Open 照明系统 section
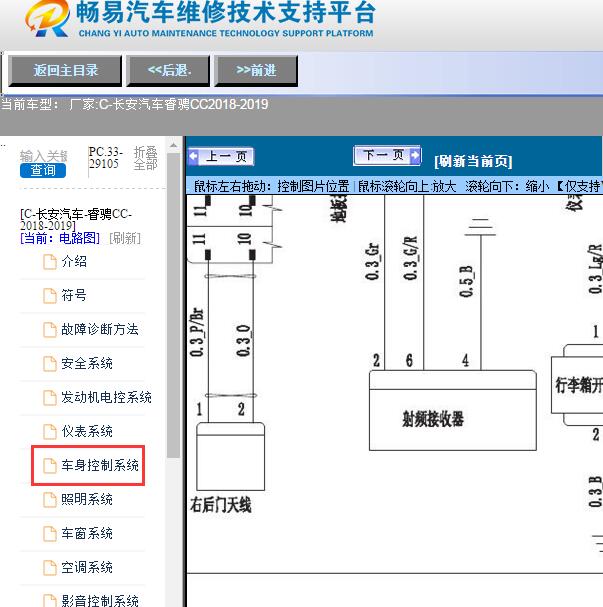The image size is (603, 607). pyautogui.click(x=87, y=499)
